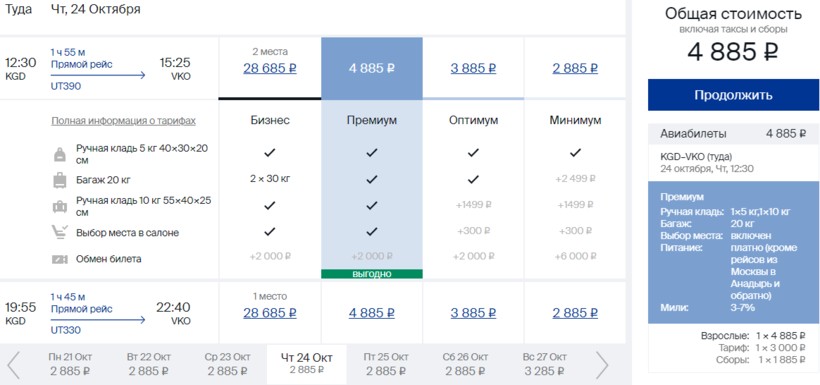The height and width of the screenshot is (385, 820).
Task: Choose Премиум 4 885 ₽ on flight UT330
Action: [372, 313]
